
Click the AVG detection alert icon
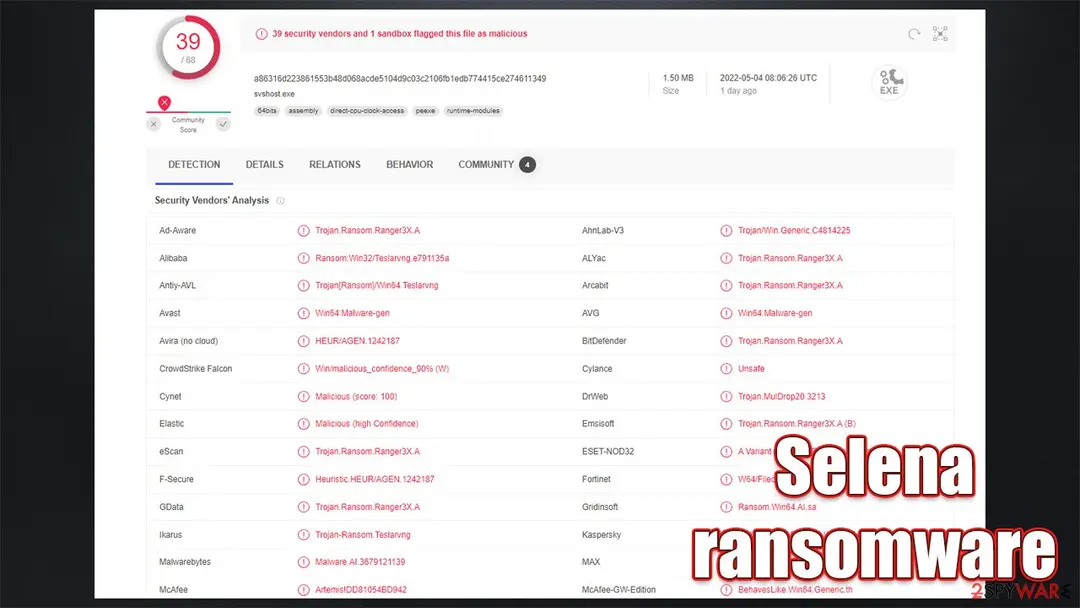(x=726, y=313)
